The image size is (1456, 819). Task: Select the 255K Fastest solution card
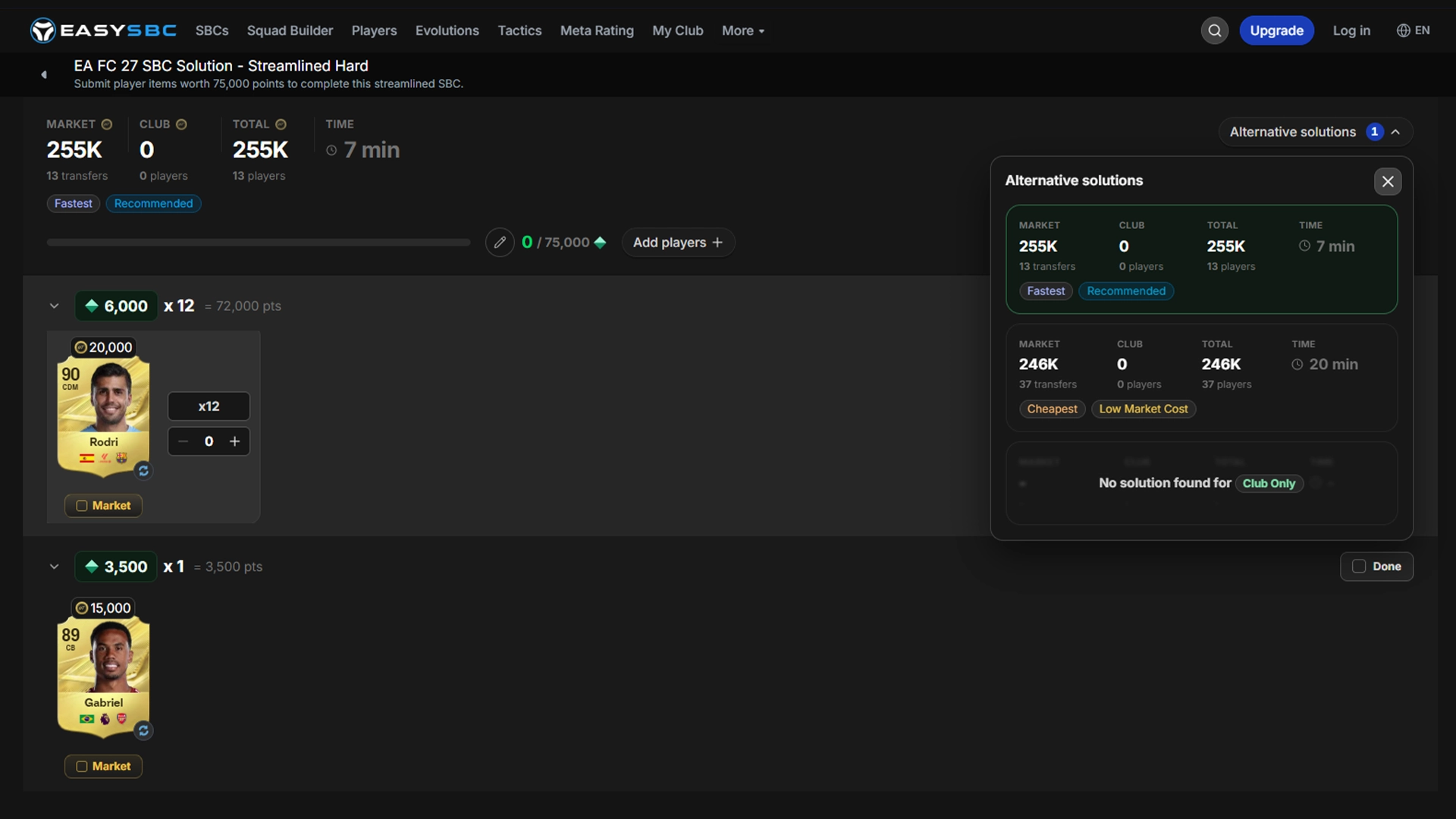tap(1201, 259)
